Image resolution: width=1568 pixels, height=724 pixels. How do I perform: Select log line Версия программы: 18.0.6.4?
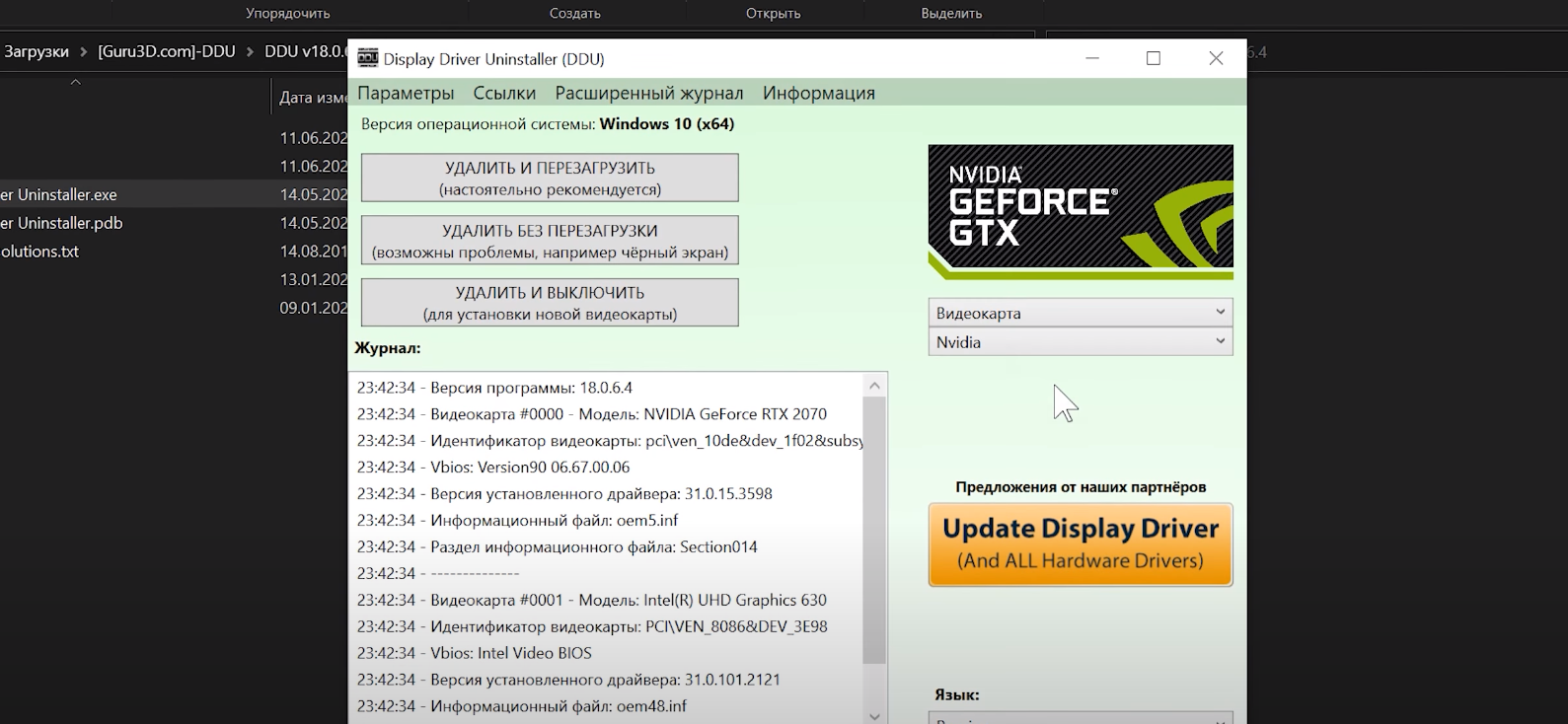(494, 388)
